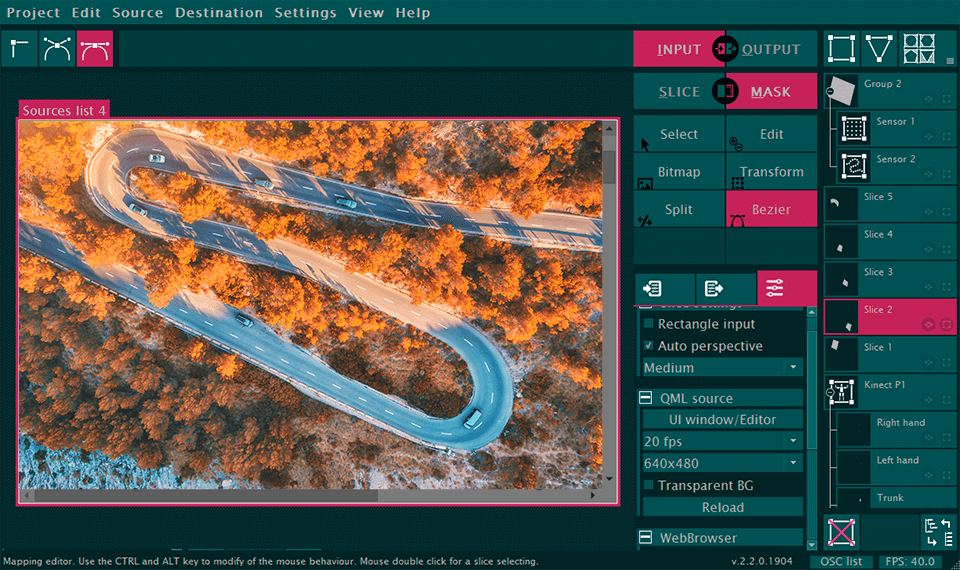
Task: Select the corner point Bezier mode icon
Action: (19, 48)
